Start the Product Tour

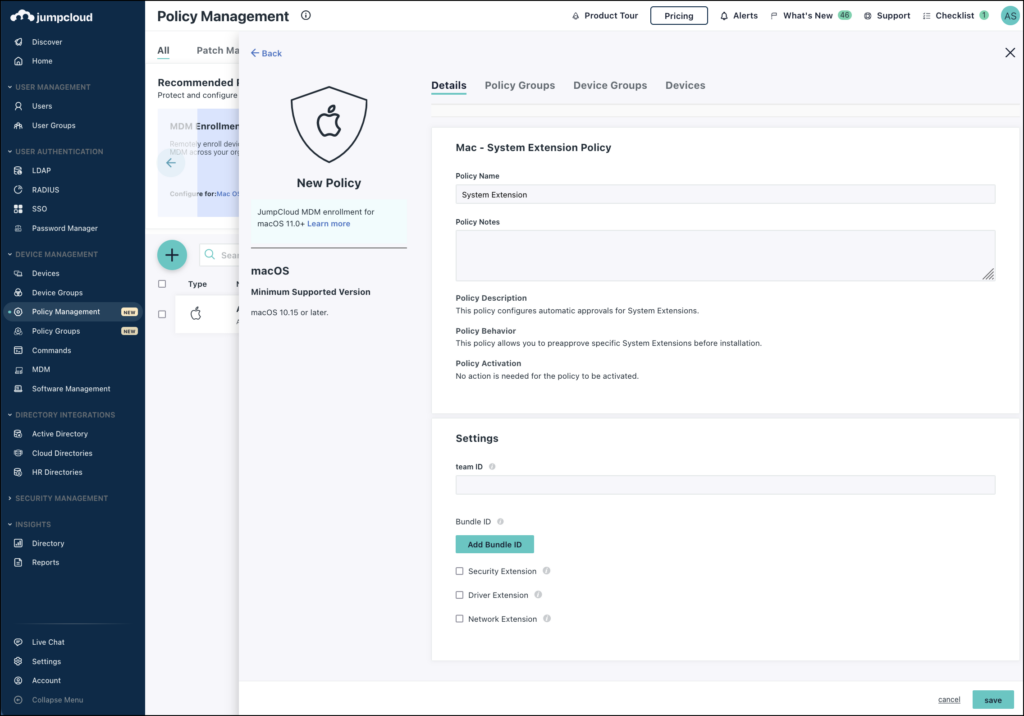tap(605, 16)
